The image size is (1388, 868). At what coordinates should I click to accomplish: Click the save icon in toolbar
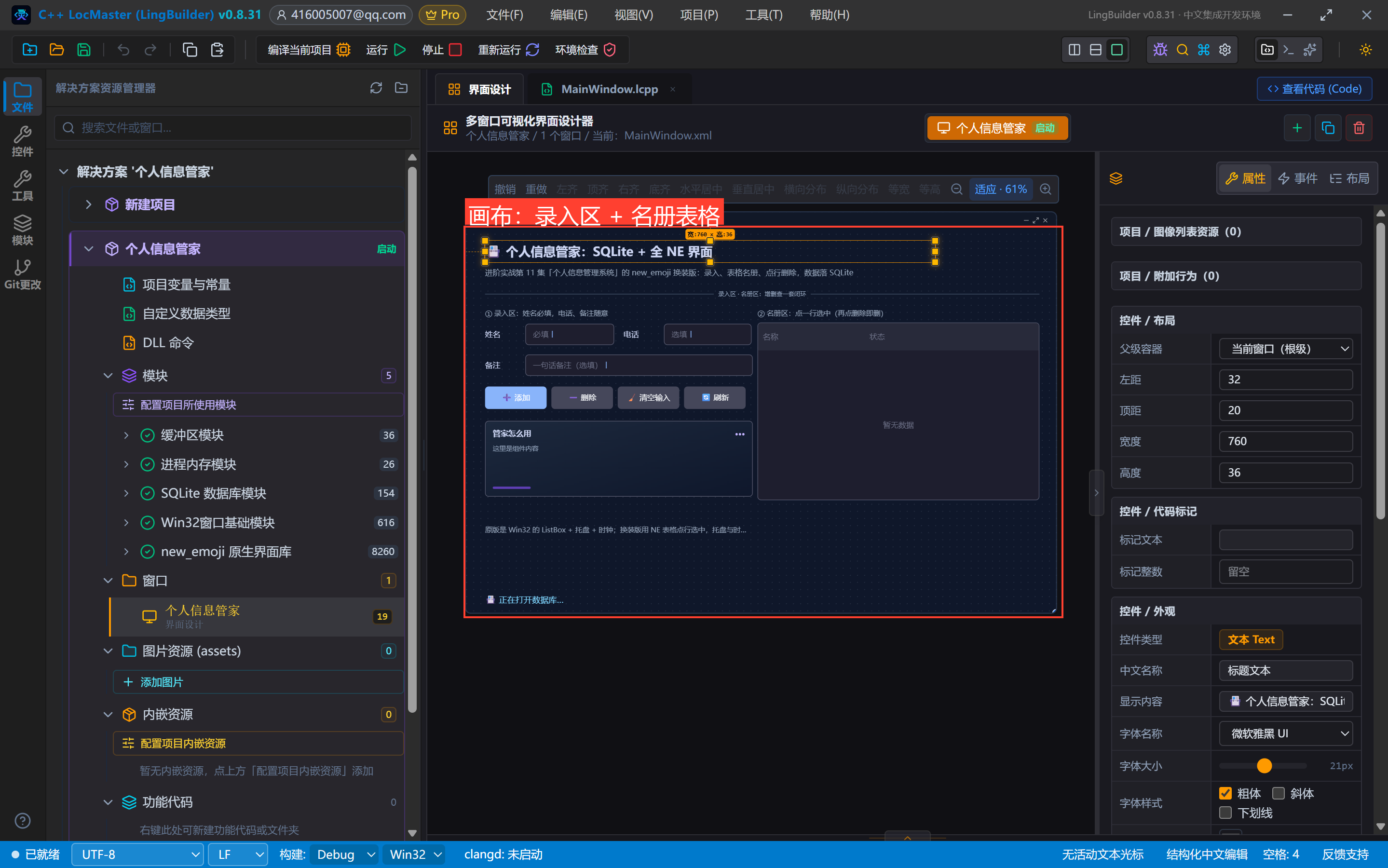[x=84, y=50]
